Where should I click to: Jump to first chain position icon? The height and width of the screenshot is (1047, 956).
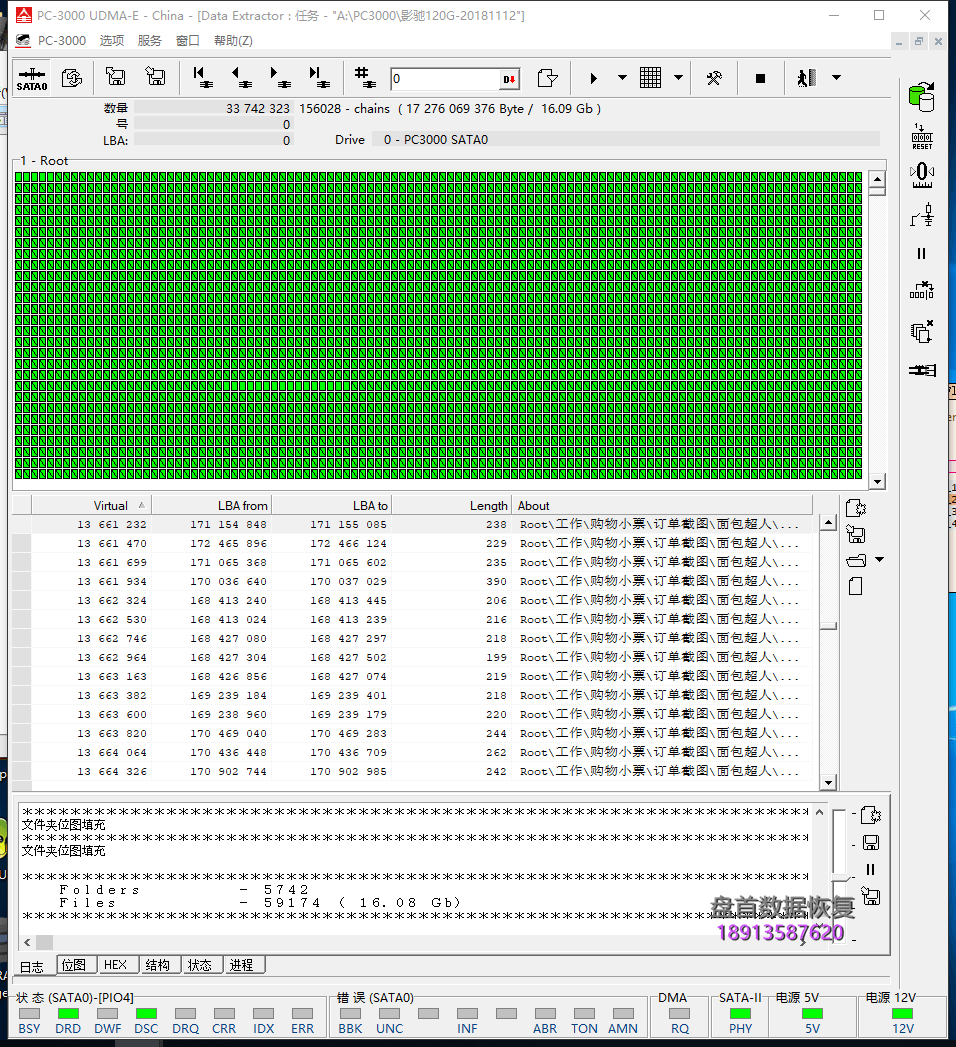pyautogui.click(x=202, y=77)
